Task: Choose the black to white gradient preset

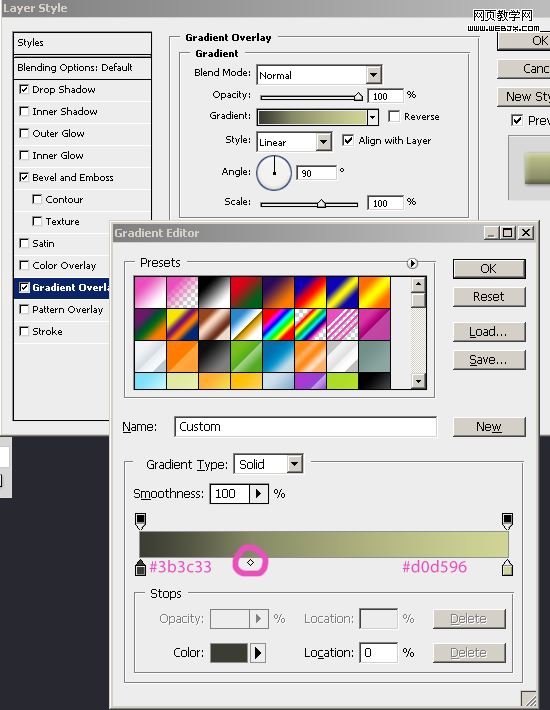Action: tap(214, 293)
